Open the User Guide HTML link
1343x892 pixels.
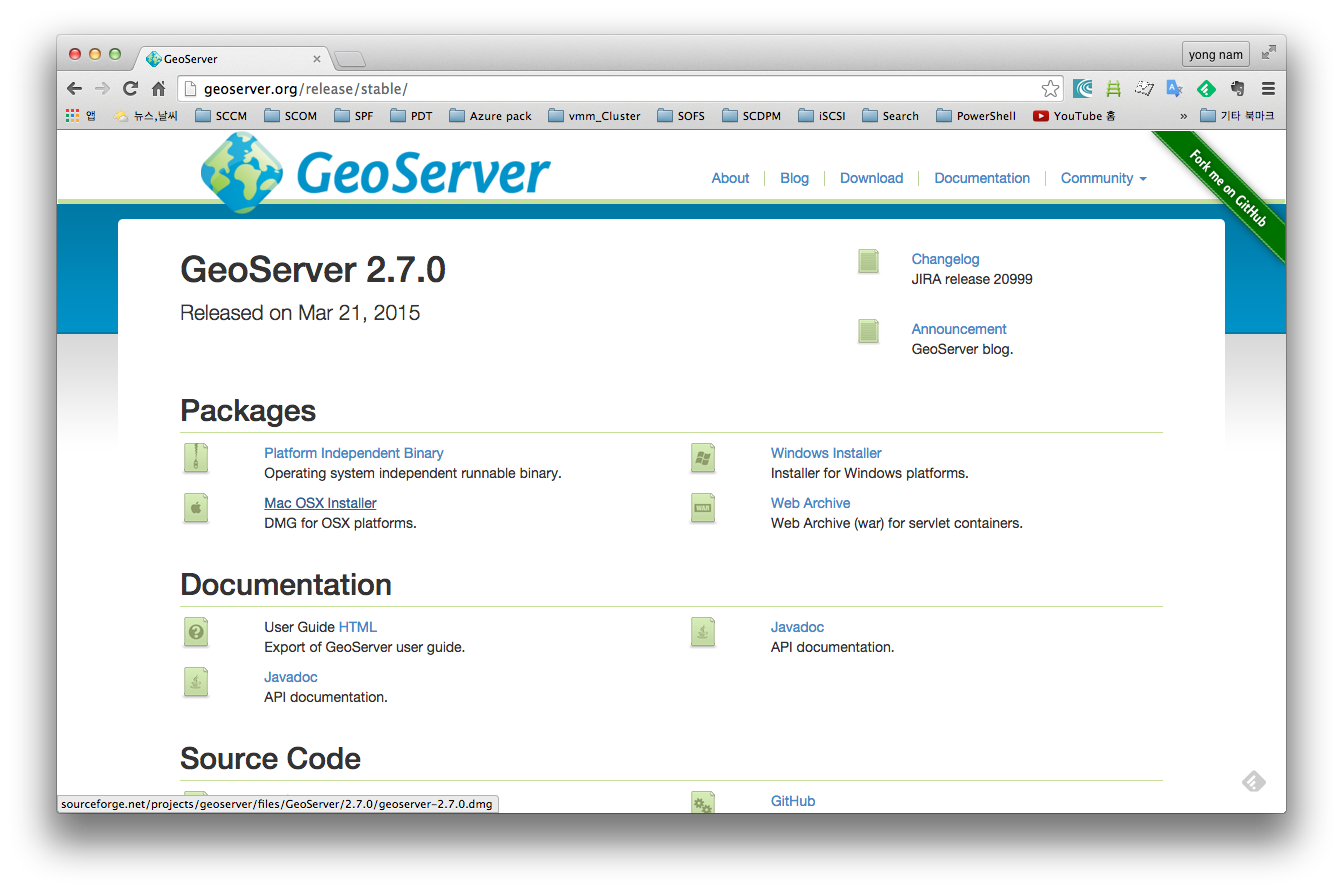358,627
